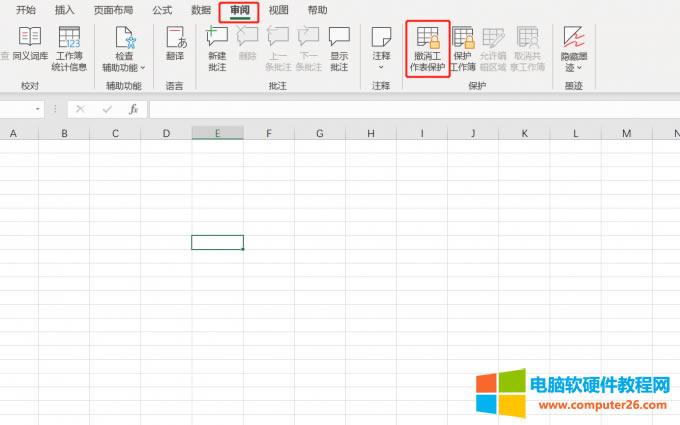Viewport: 680px width, 425px height.
Task: Open Insert Function fx button
Action: tap(134, 109)
